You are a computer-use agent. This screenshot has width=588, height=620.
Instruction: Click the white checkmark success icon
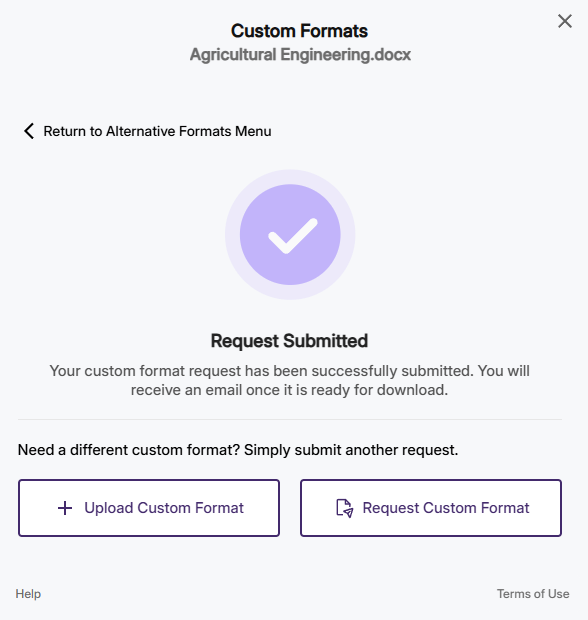point(293,236)
